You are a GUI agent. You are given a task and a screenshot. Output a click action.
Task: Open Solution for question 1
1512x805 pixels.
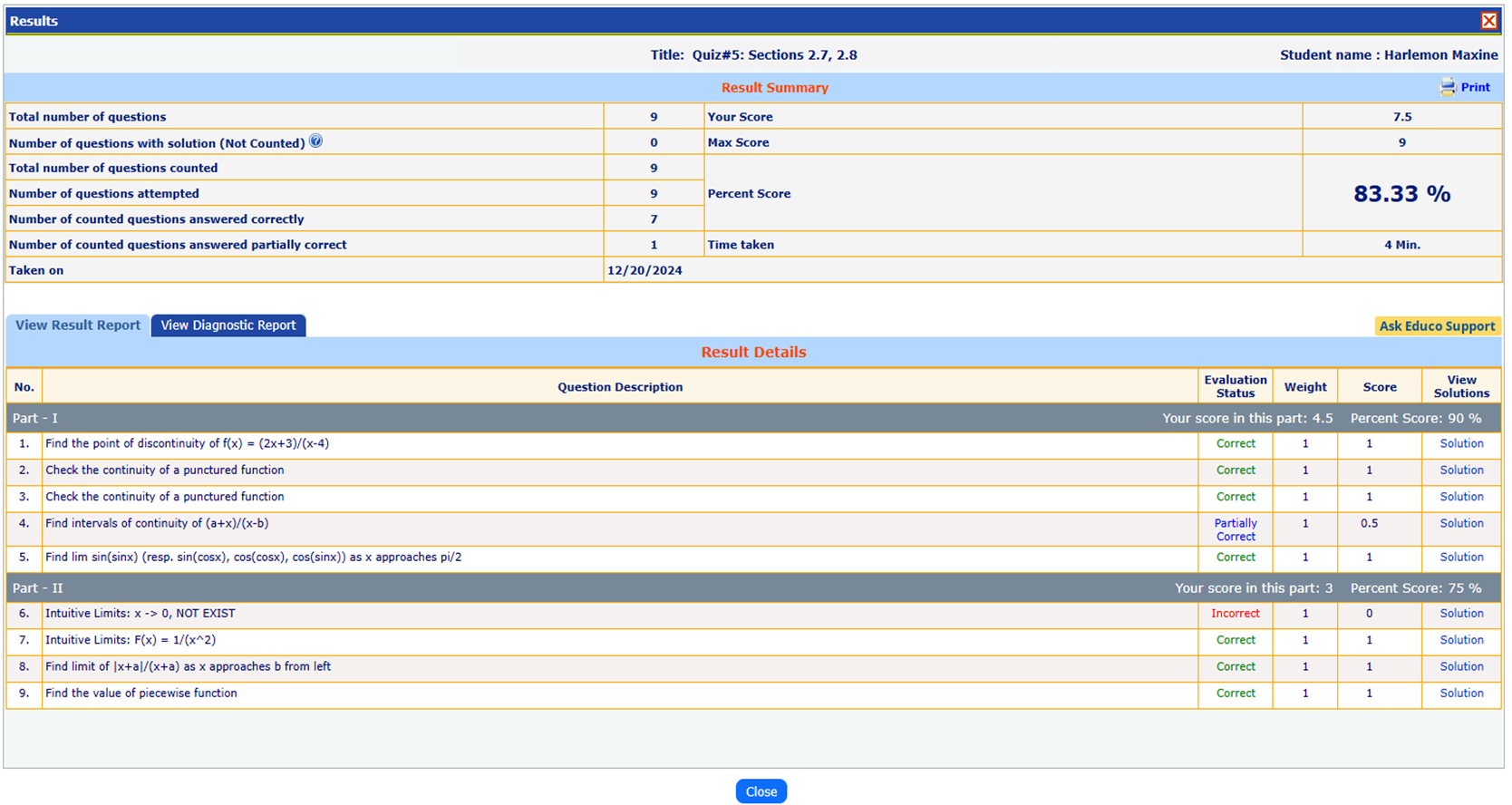1461,444
